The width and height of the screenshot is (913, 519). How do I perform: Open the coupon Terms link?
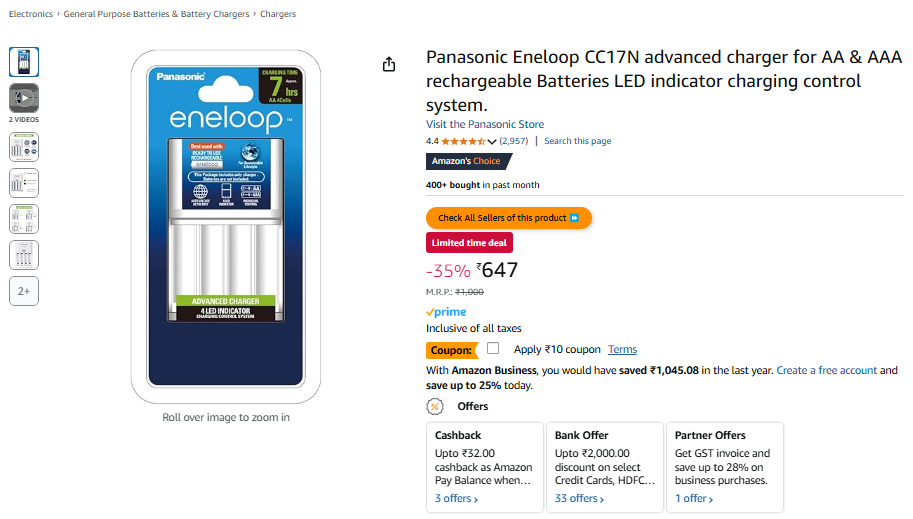(622, 350)
